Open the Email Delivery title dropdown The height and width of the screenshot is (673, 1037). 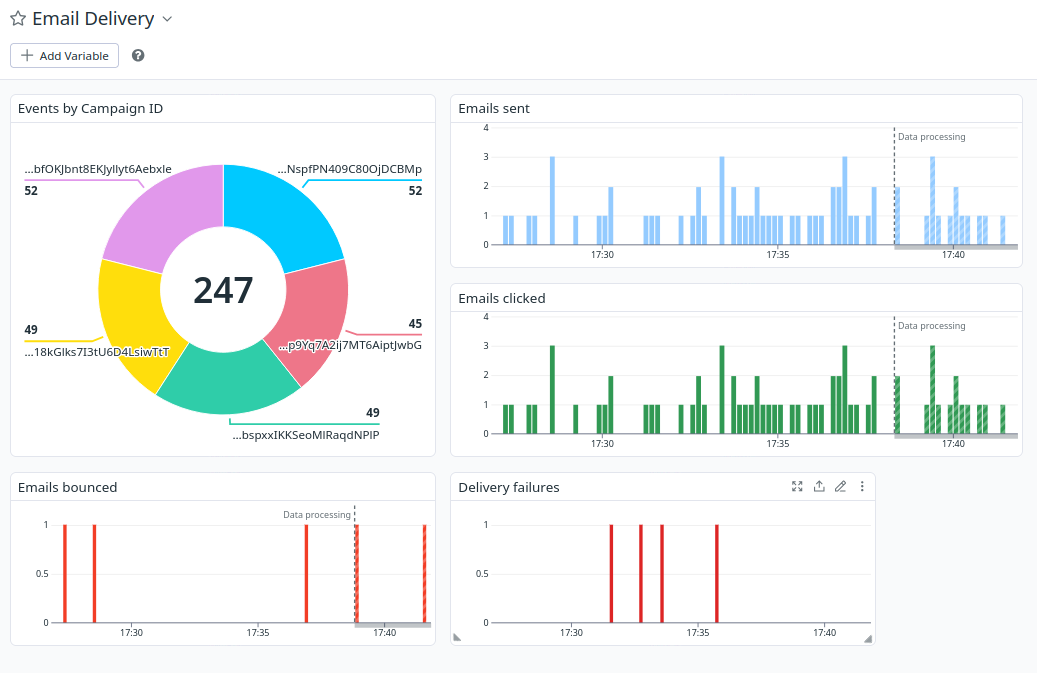[x=167, y=19]
